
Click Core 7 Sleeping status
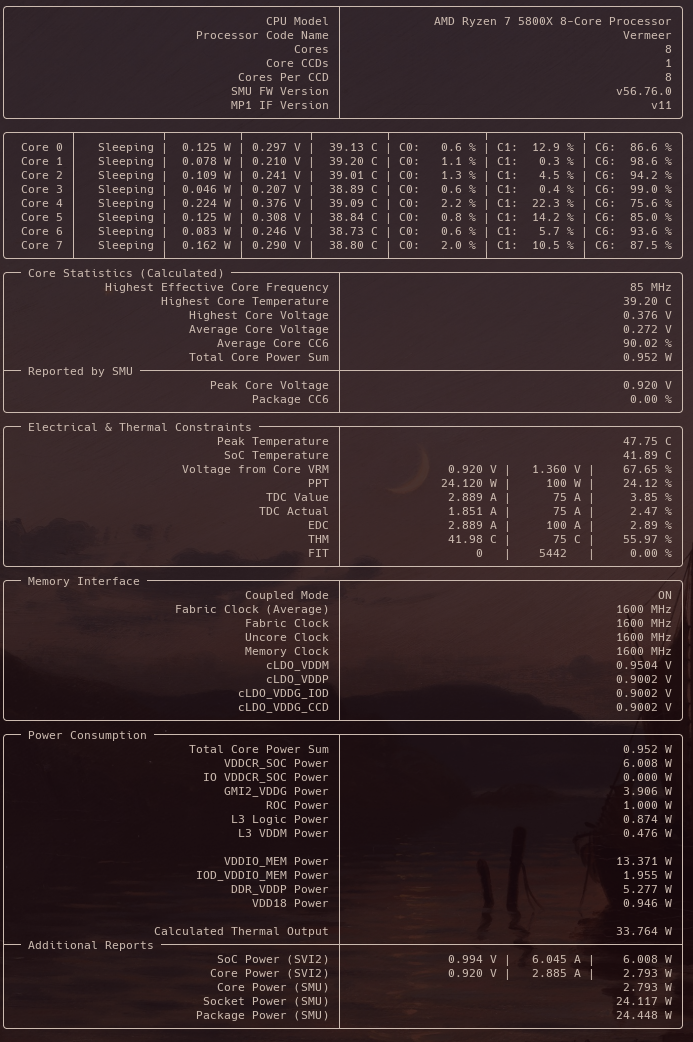[126, 245]
